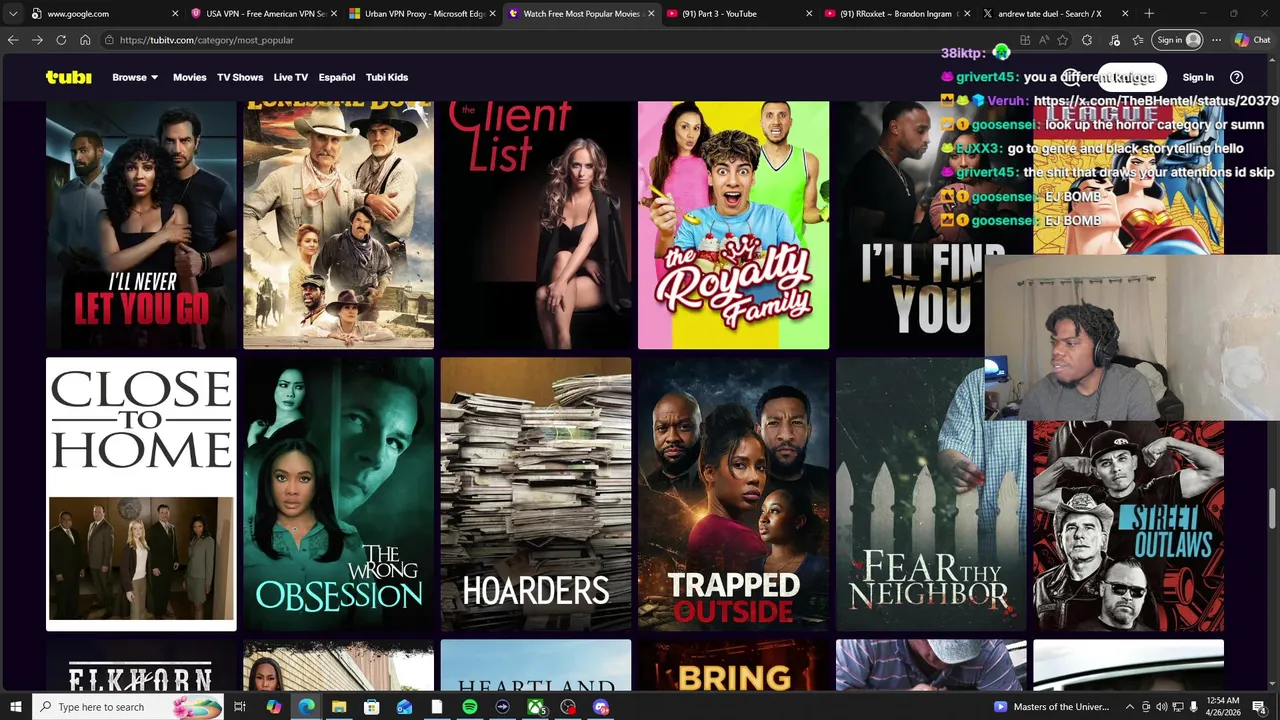This screenshot has width=1280, height=720.
Task: Open The Wrong Obsession poster
Action: [338, 494]
